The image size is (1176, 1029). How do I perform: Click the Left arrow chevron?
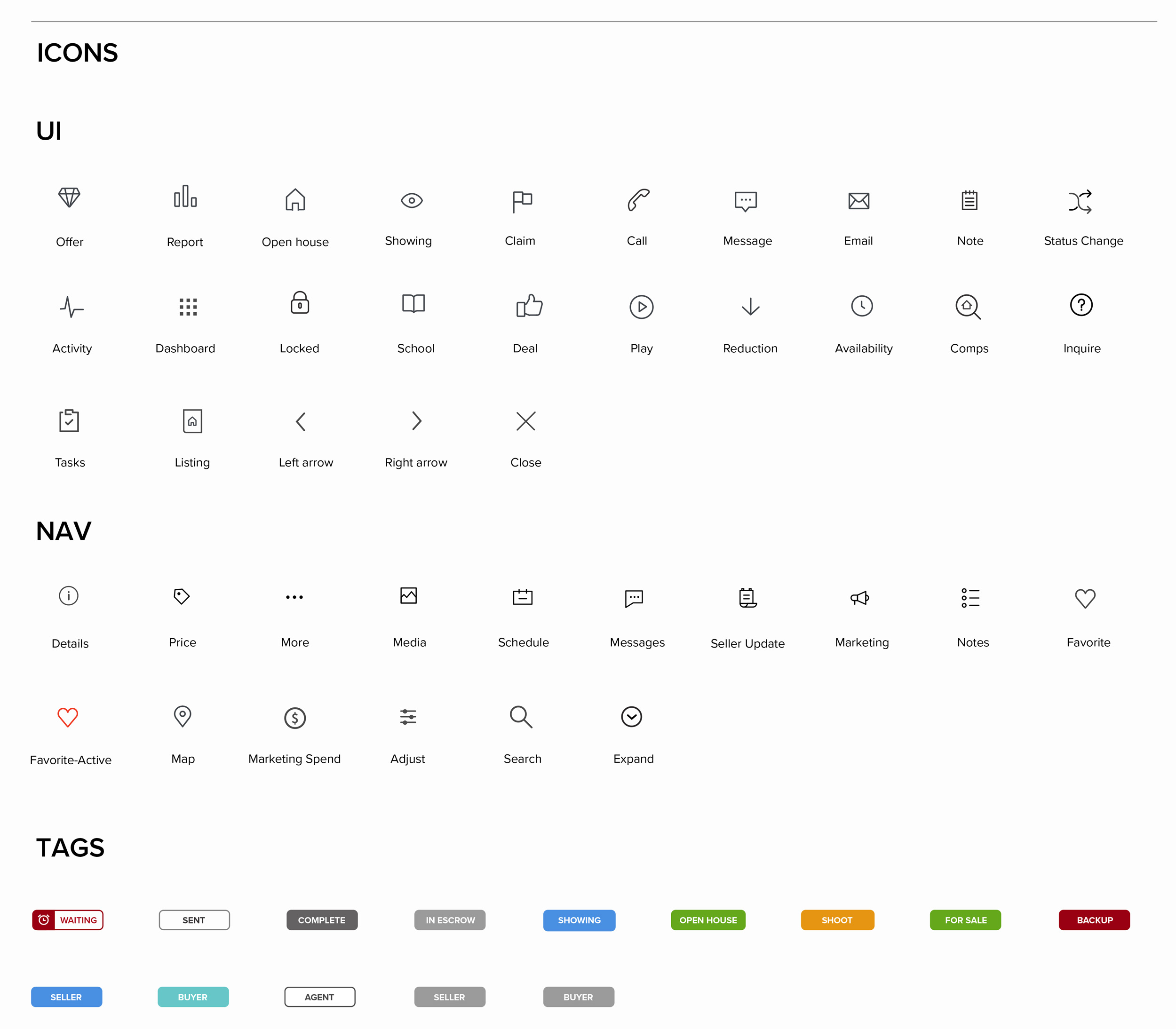click(301, 421)
